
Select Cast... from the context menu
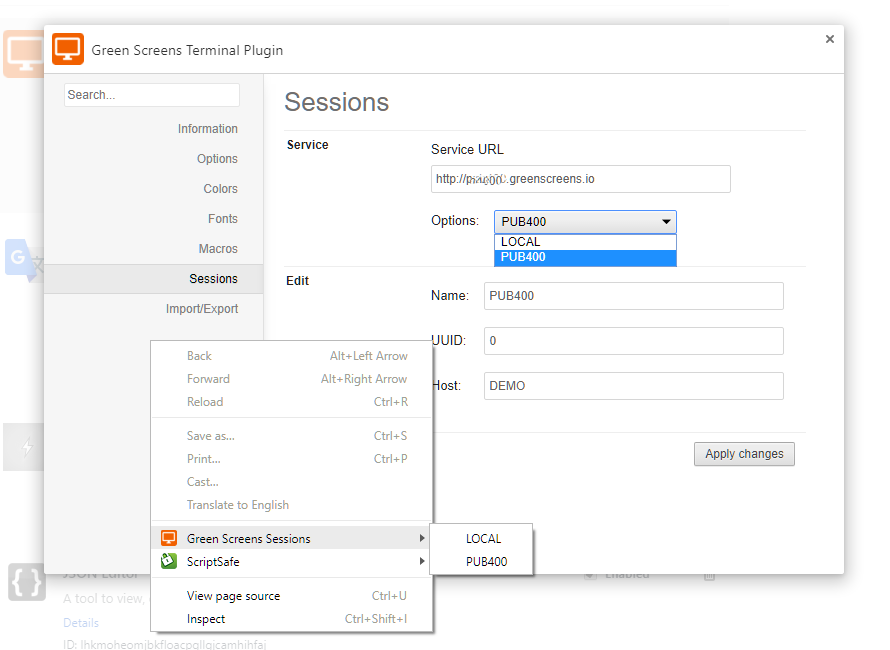292,482
